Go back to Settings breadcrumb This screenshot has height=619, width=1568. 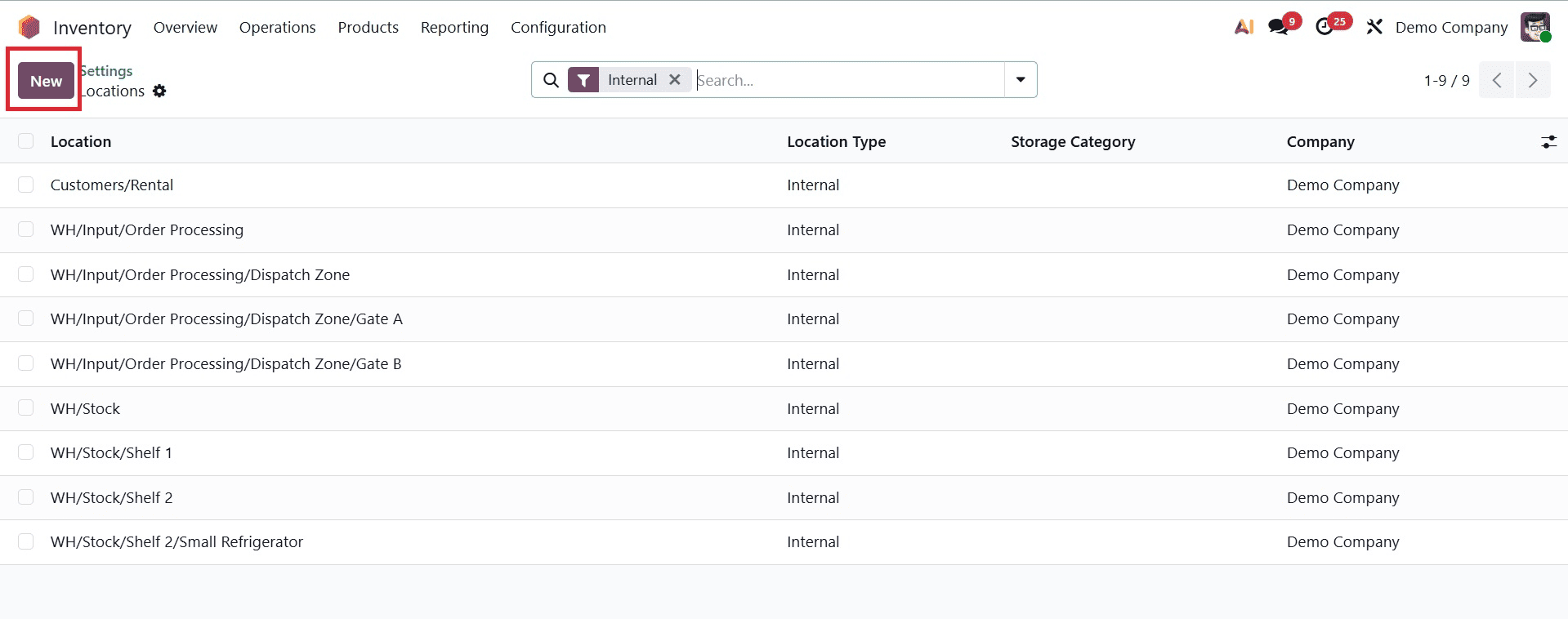106,71
